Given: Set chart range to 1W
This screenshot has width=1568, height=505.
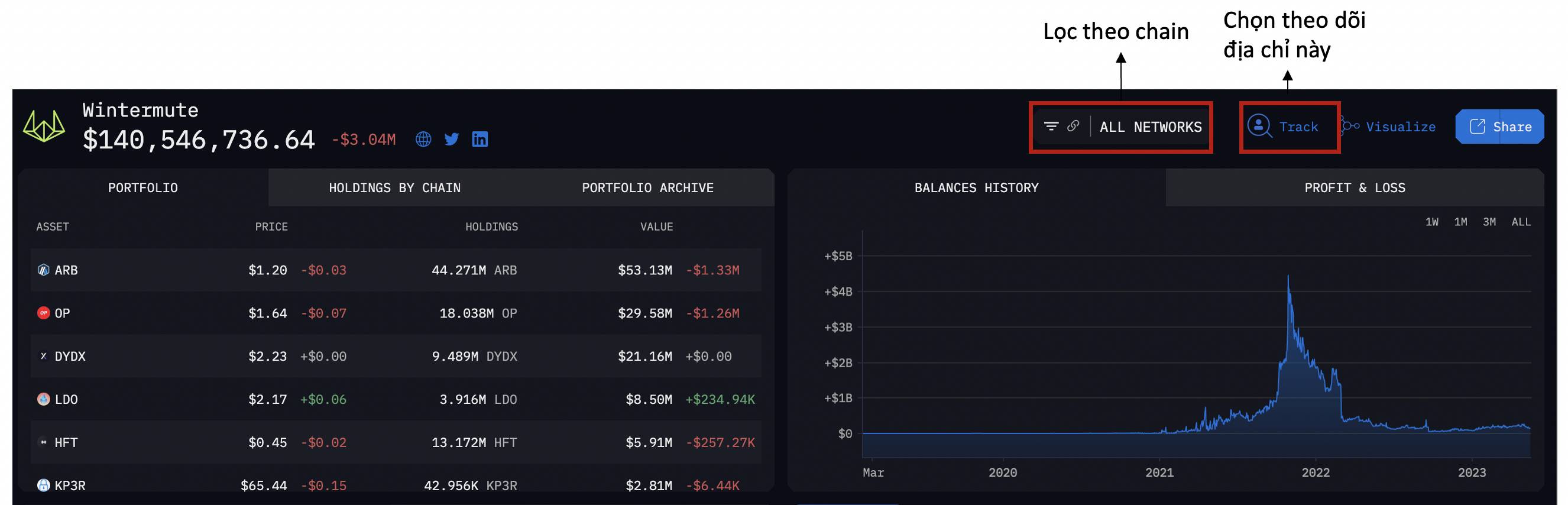Looking at the screenshot, I should pyautogui.click(x=1431, y=222).
